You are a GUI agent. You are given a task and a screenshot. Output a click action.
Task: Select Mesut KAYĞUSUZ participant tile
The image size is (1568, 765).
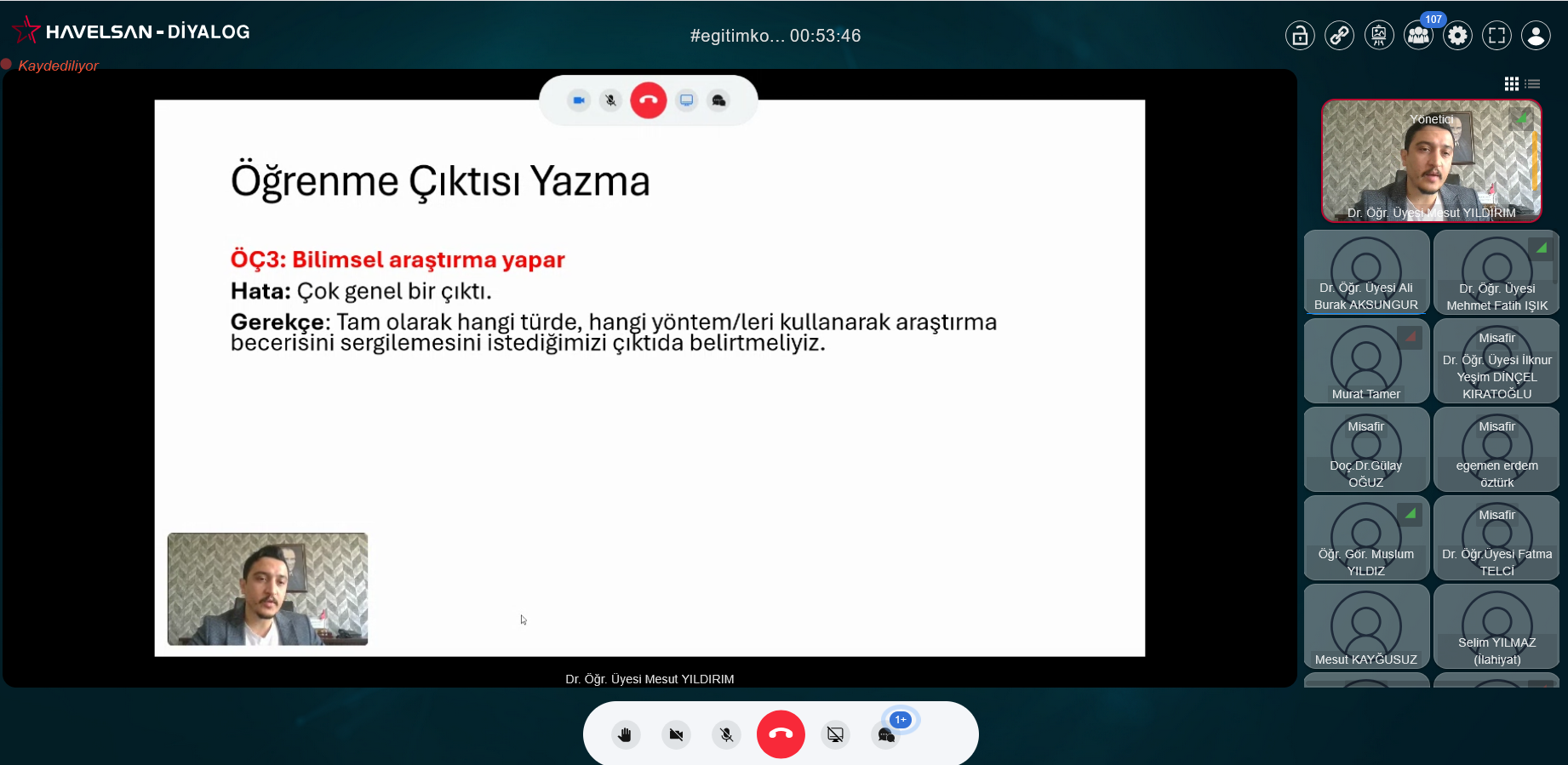pyautogui.click(x=1365, y=626)
